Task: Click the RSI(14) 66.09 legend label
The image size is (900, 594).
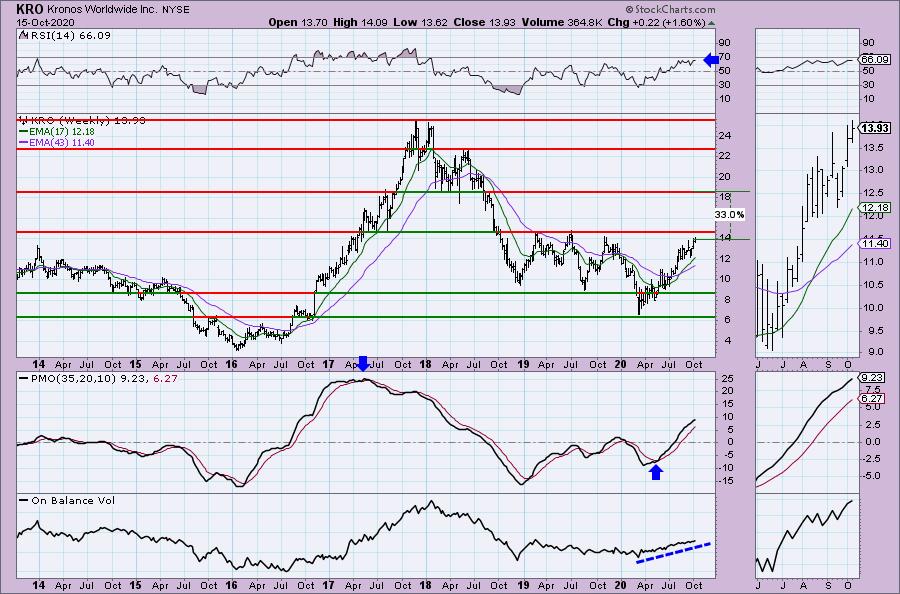Action: [70, 35]
